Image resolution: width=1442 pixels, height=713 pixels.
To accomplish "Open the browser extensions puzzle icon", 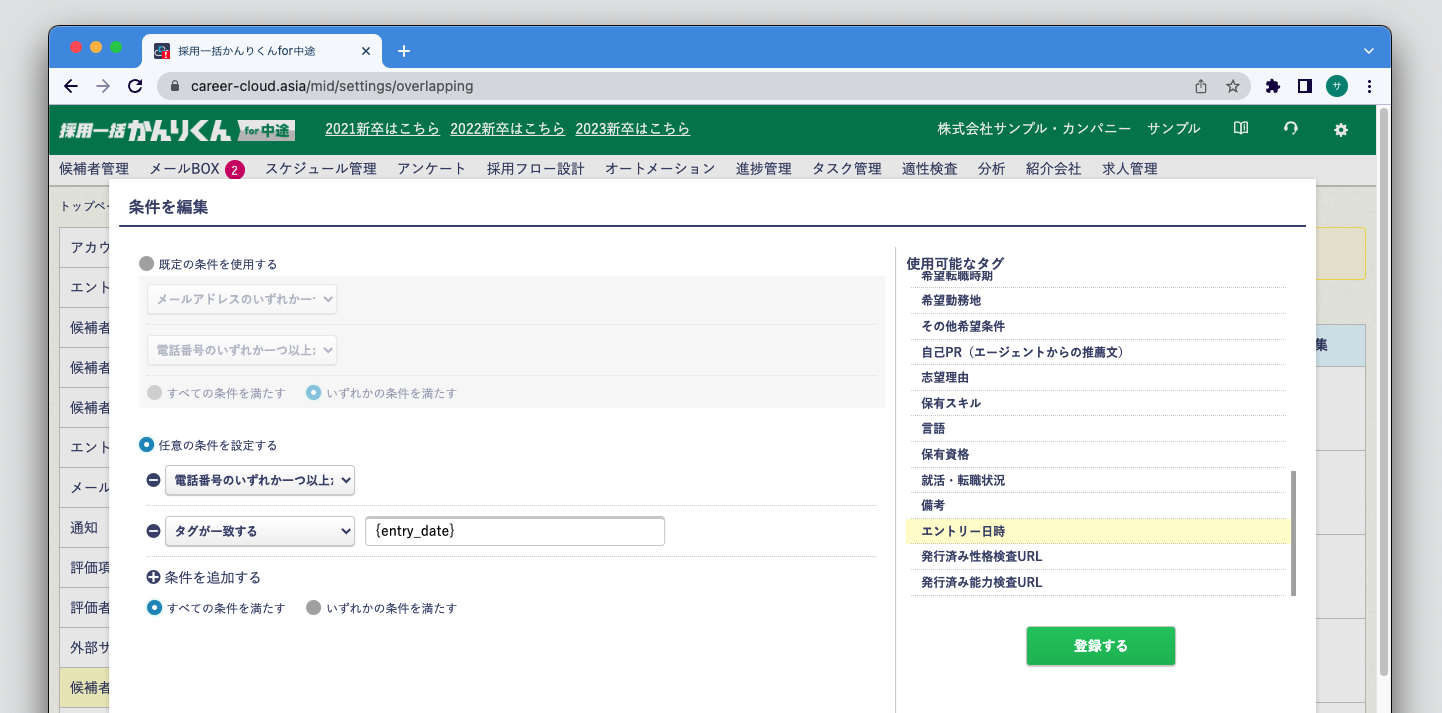I will 1273,86.
